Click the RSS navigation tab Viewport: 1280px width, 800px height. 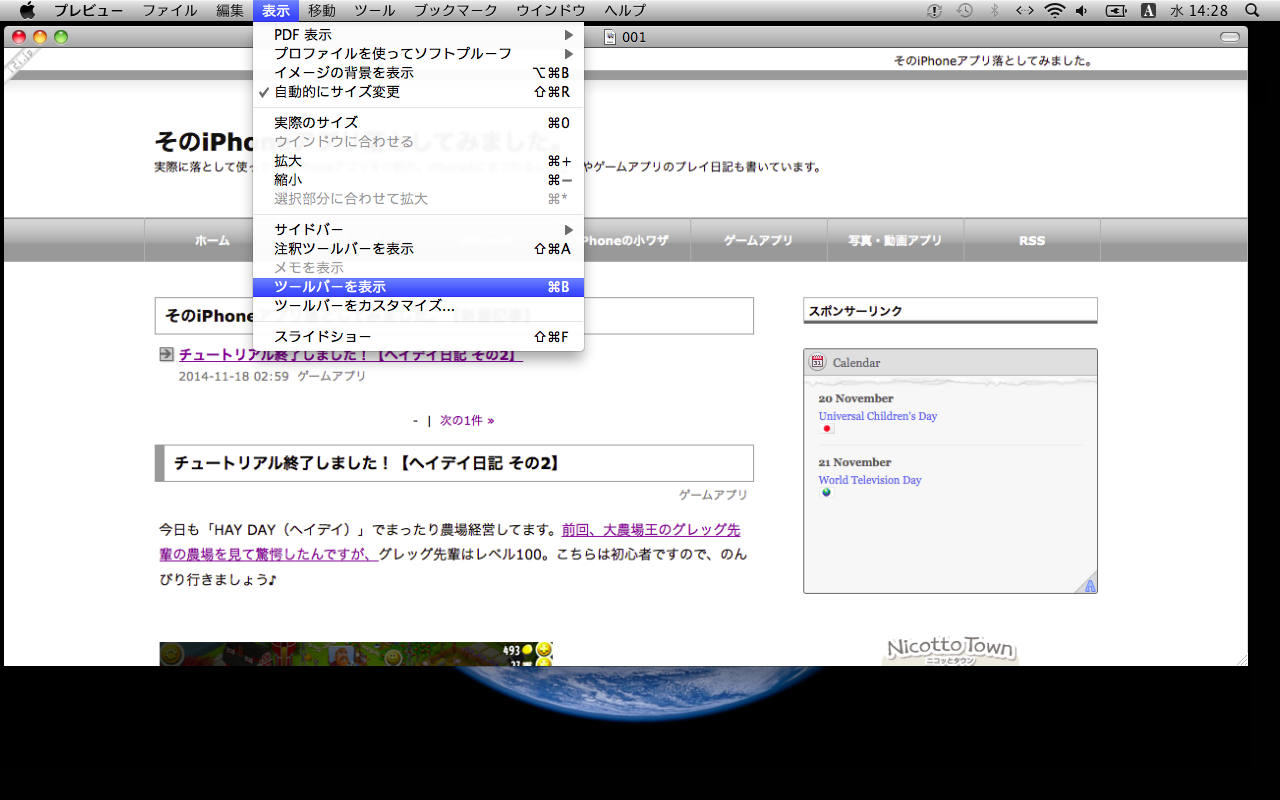click(1032, 241)
